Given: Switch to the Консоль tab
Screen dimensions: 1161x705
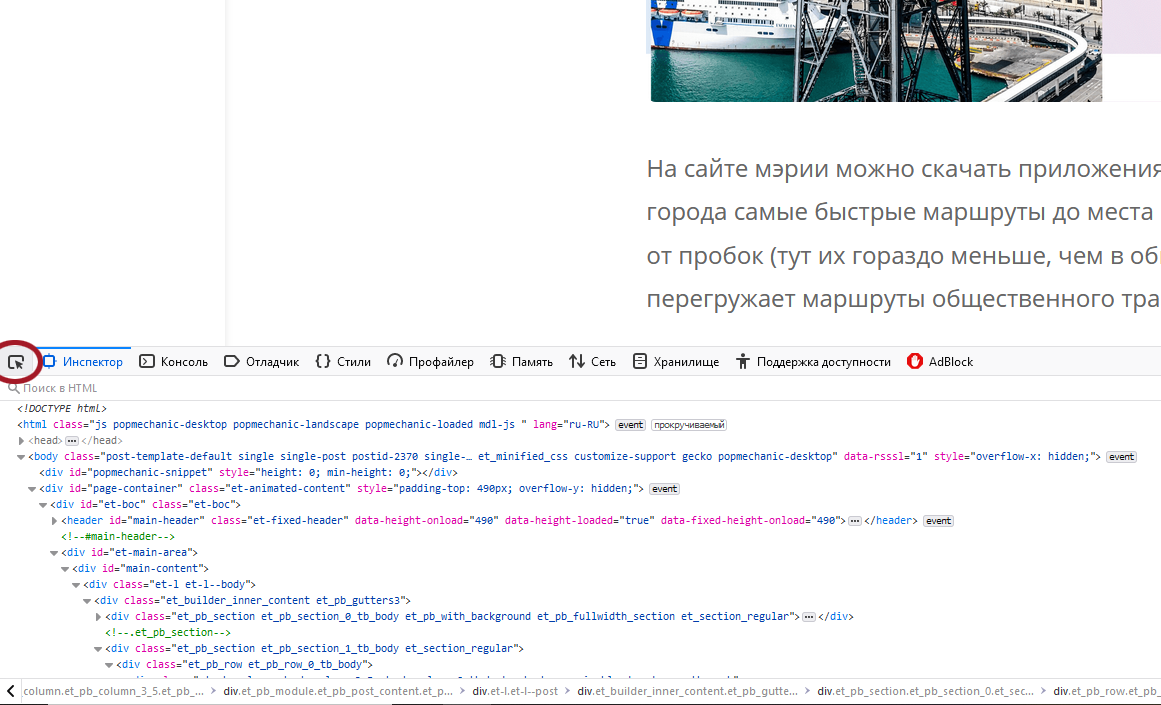Looking at the screenshot, I should (173, 362).
